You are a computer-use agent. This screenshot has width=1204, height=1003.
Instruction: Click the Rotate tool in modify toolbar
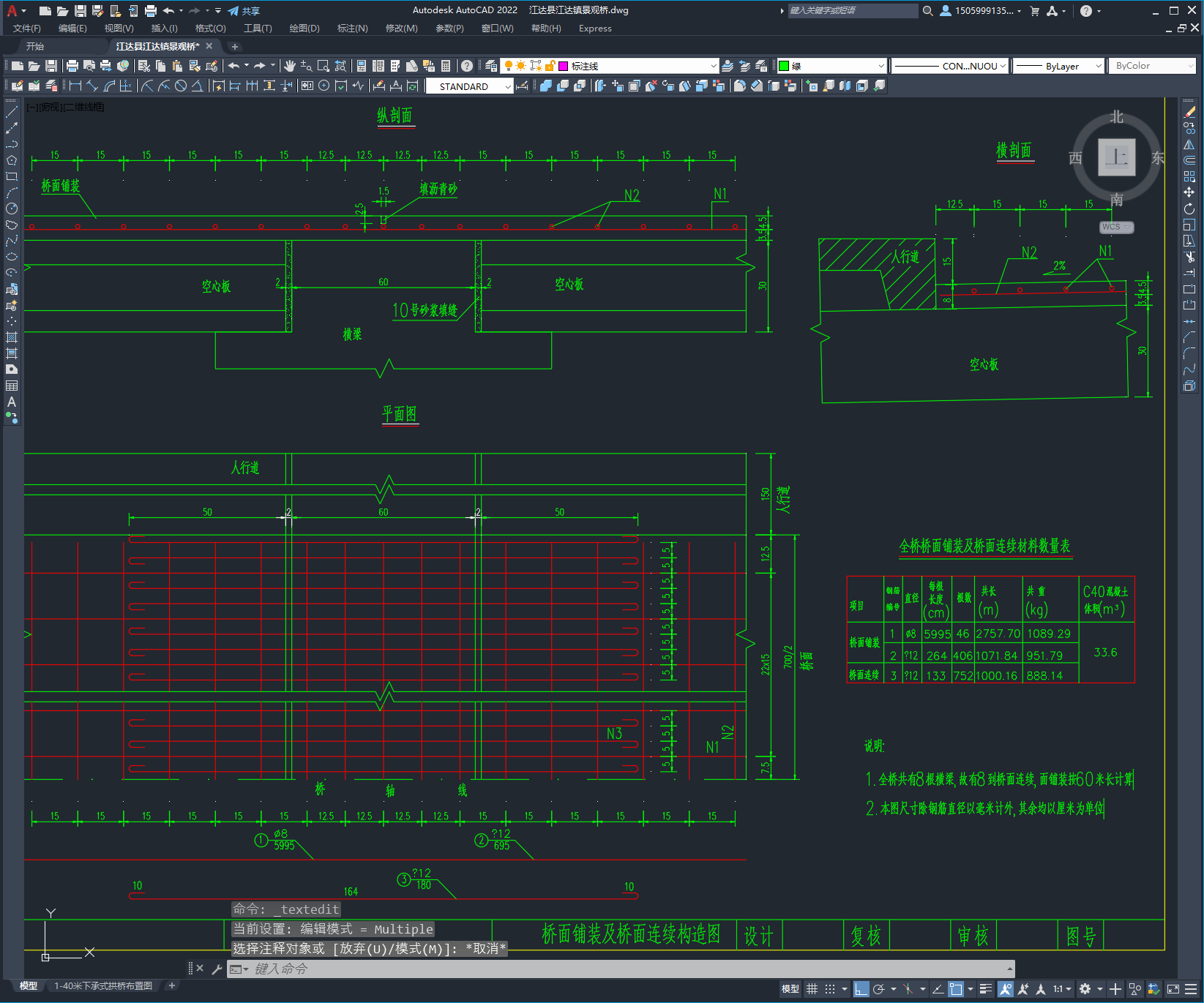point(1189,209)
